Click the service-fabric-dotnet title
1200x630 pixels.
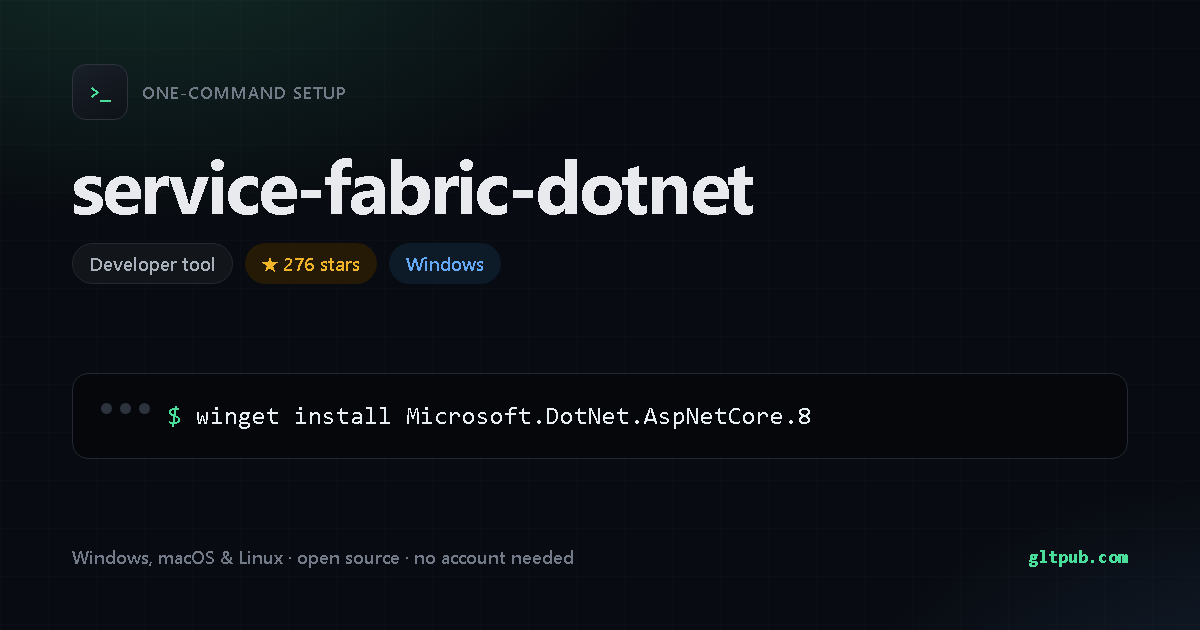click(412, 189)
